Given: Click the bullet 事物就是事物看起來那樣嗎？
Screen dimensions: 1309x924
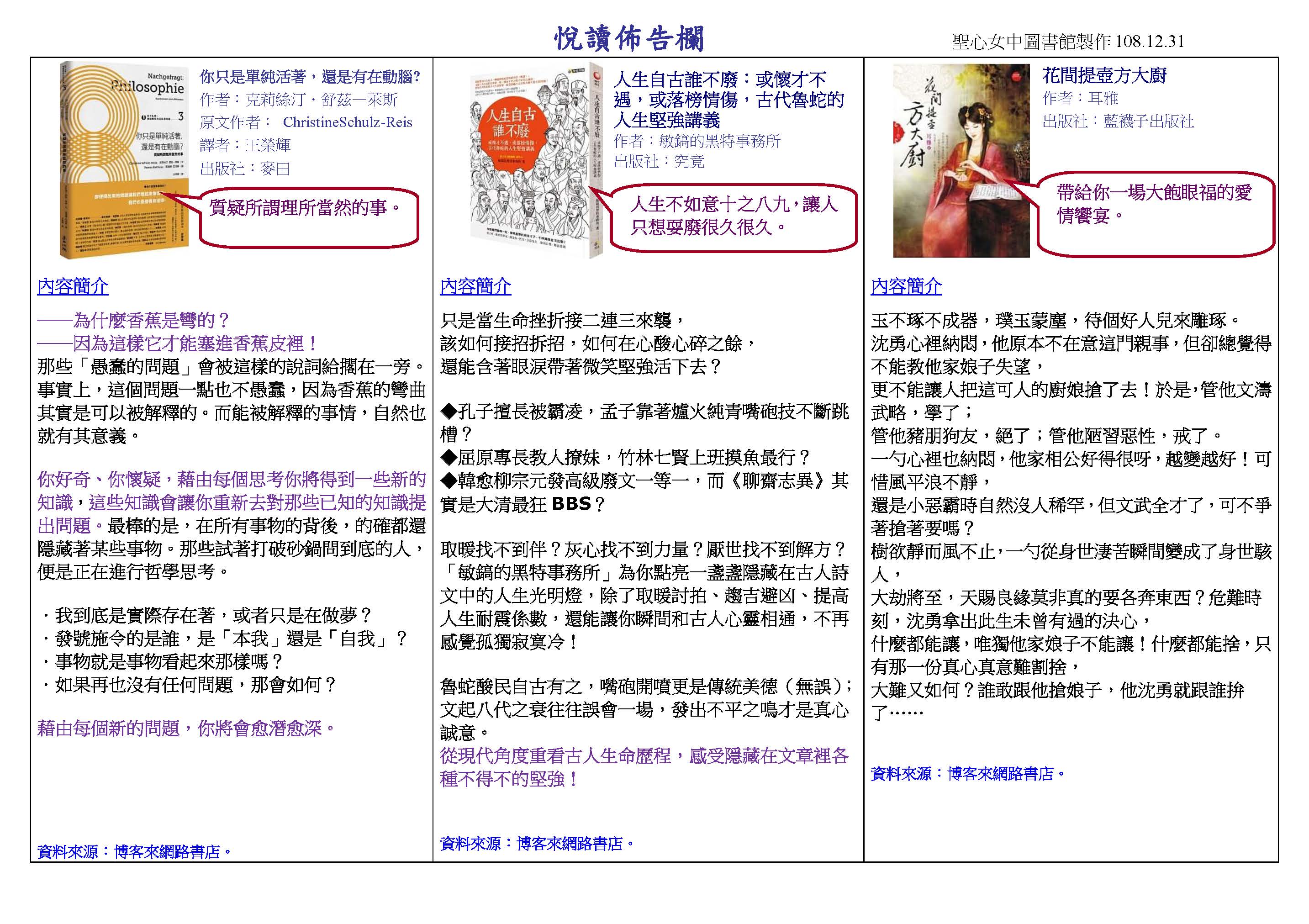Looking at the screenshot, I should click(x=162, y=662).
